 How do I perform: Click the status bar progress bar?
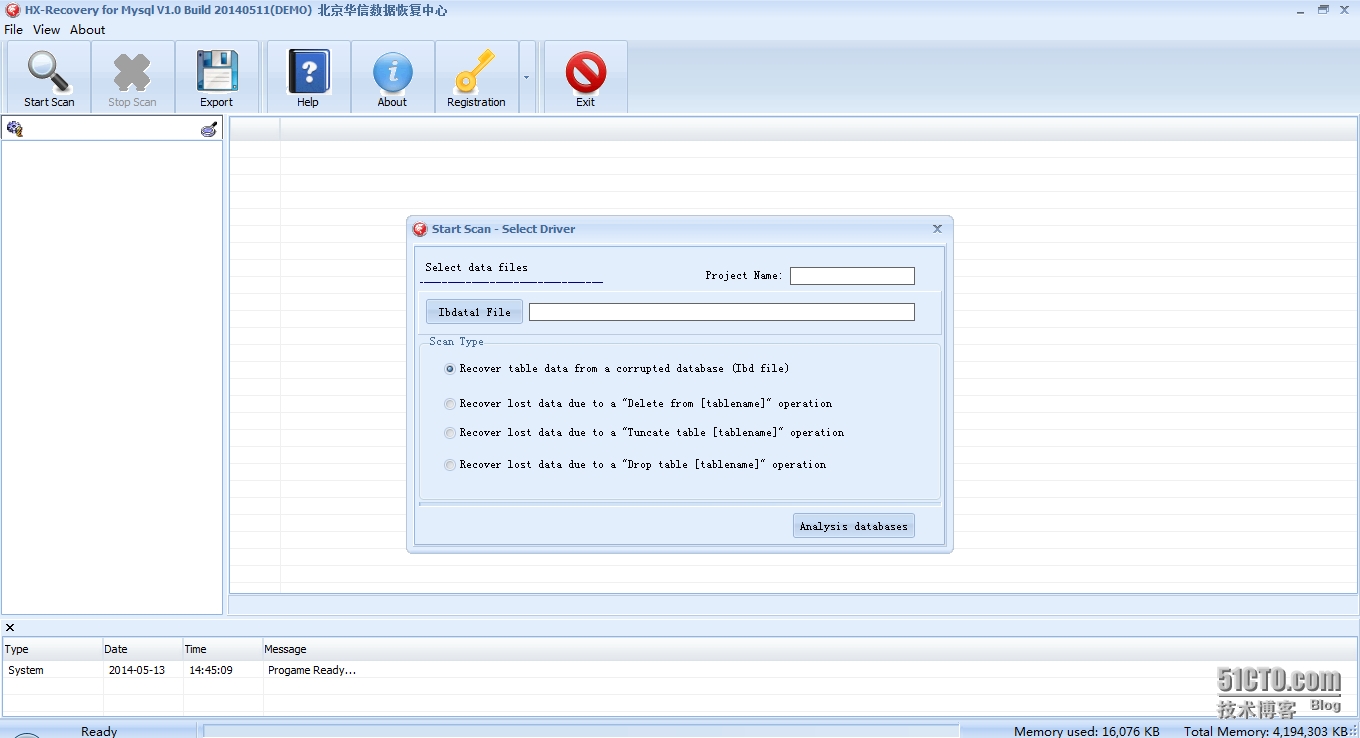pyautogui.click(x=581, y=731)
